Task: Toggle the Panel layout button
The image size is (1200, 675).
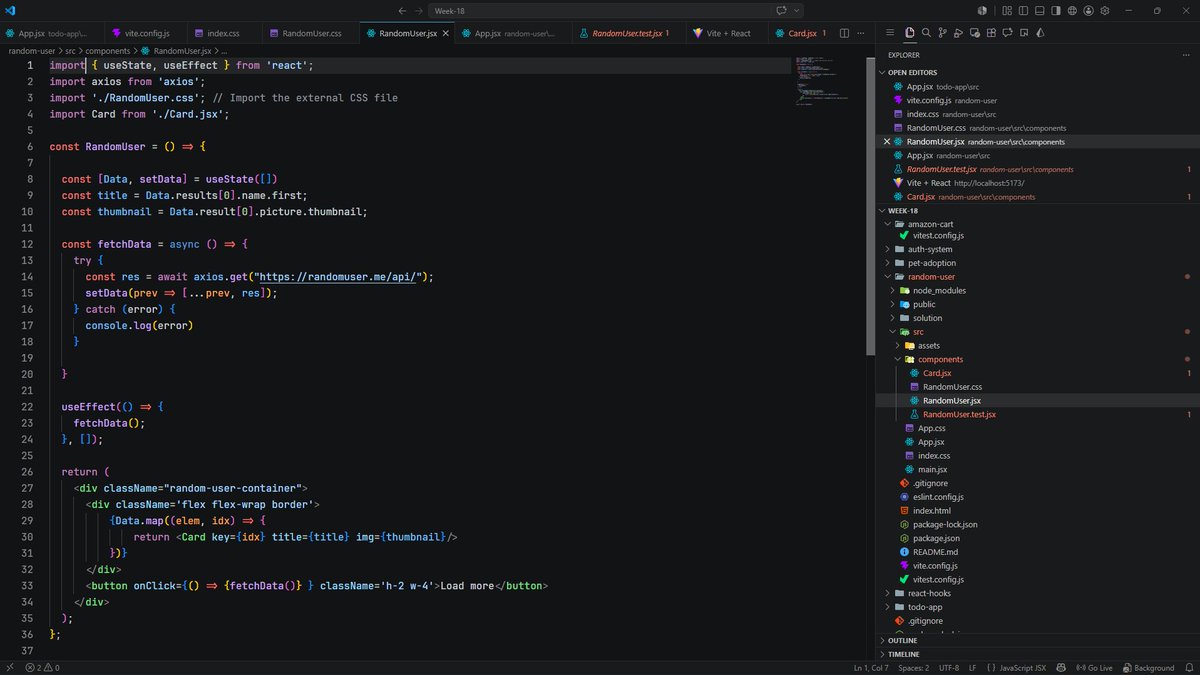Action: (x=1039, y=10)
